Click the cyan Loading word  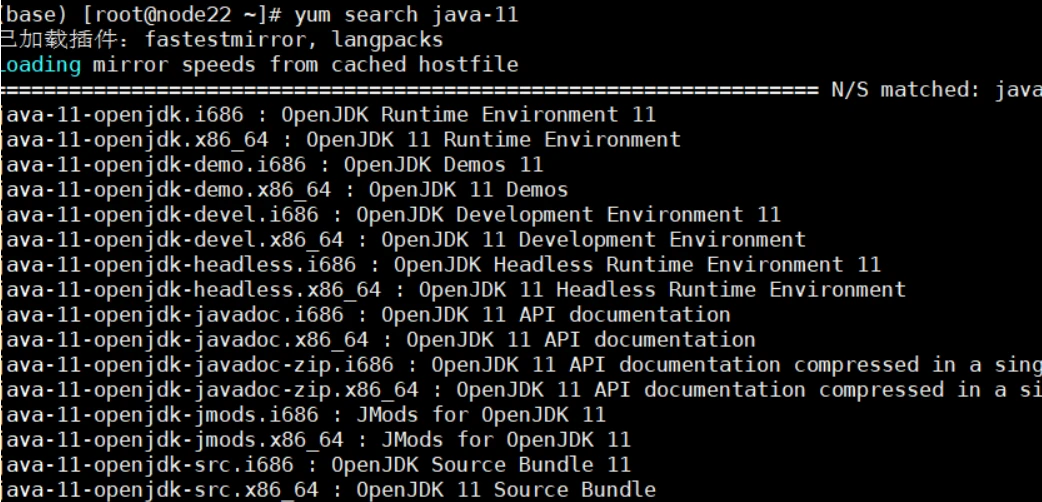click(41, 65)
